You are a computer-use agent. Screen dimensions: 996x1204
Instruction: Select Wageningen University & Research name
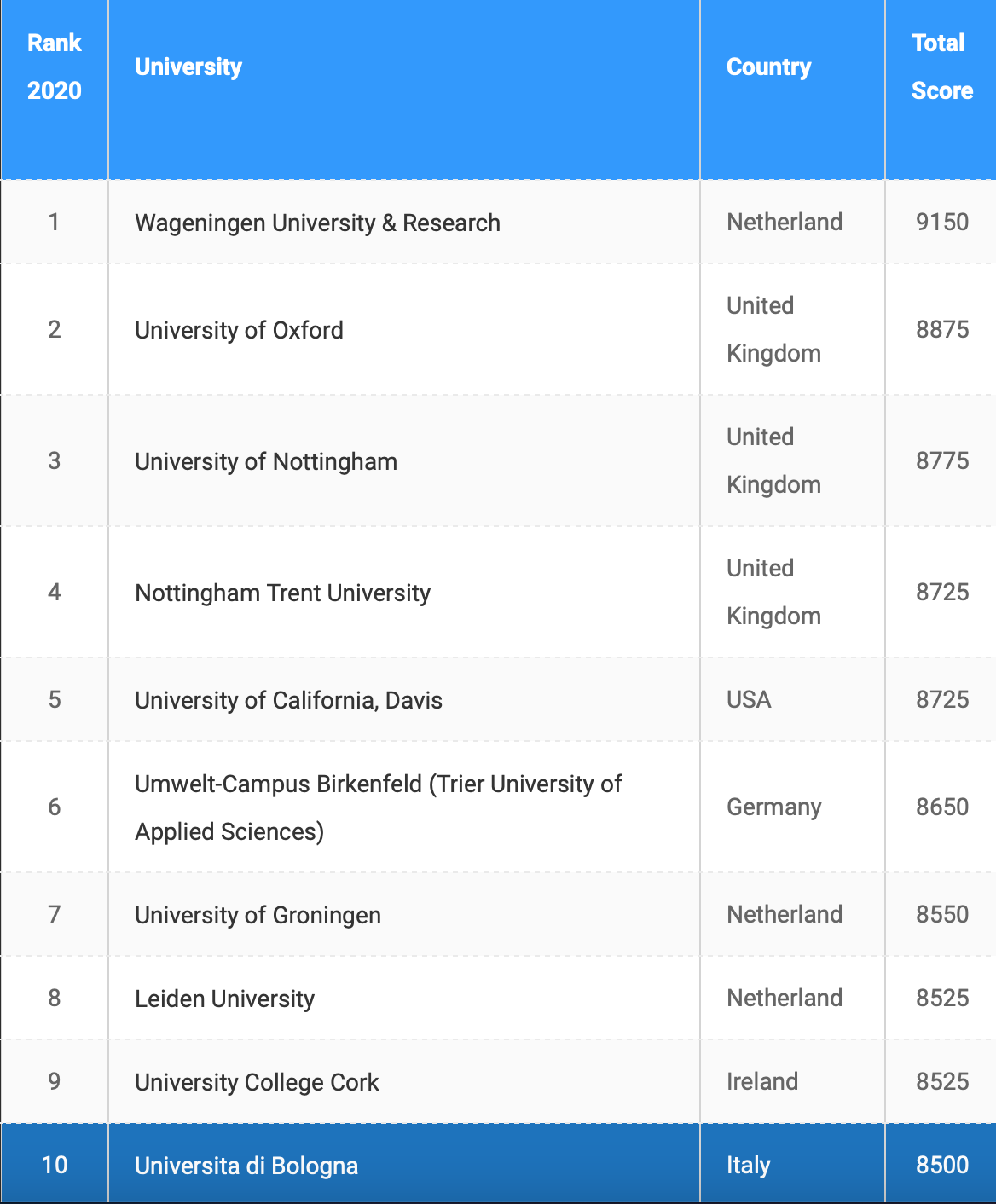[x=317, y=223]
